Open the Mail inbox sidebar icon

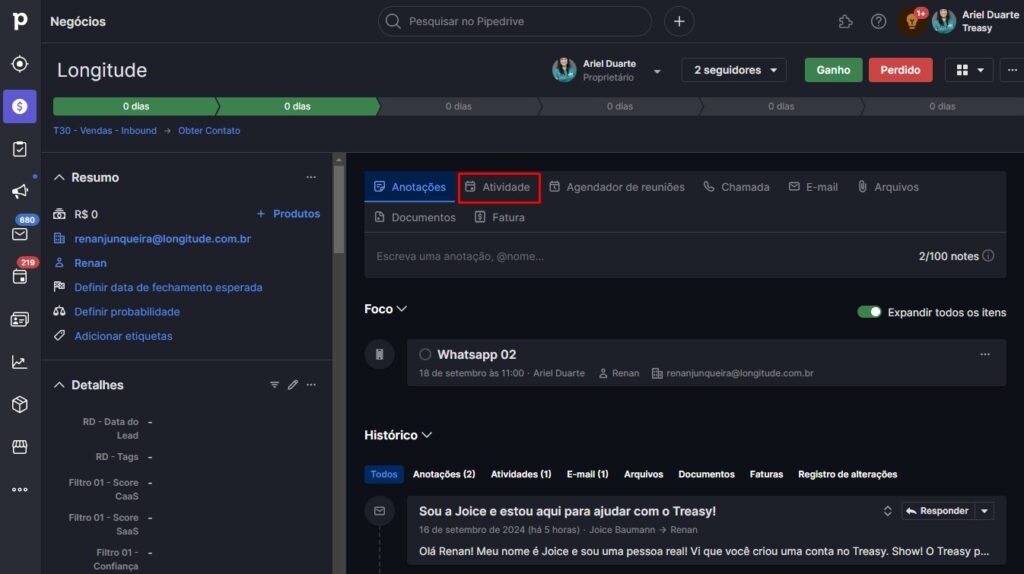point(20,234)
